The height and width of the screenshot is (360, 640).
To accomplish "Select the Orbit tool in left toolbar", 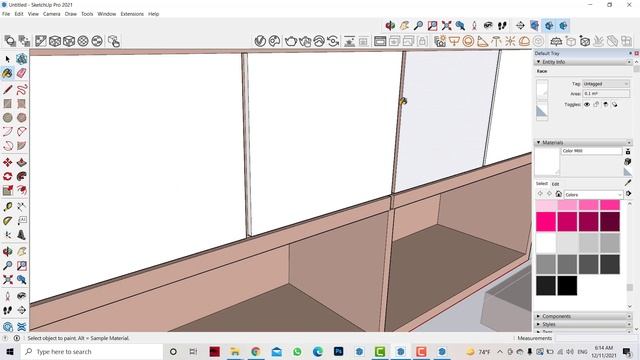I will point(7,251).
